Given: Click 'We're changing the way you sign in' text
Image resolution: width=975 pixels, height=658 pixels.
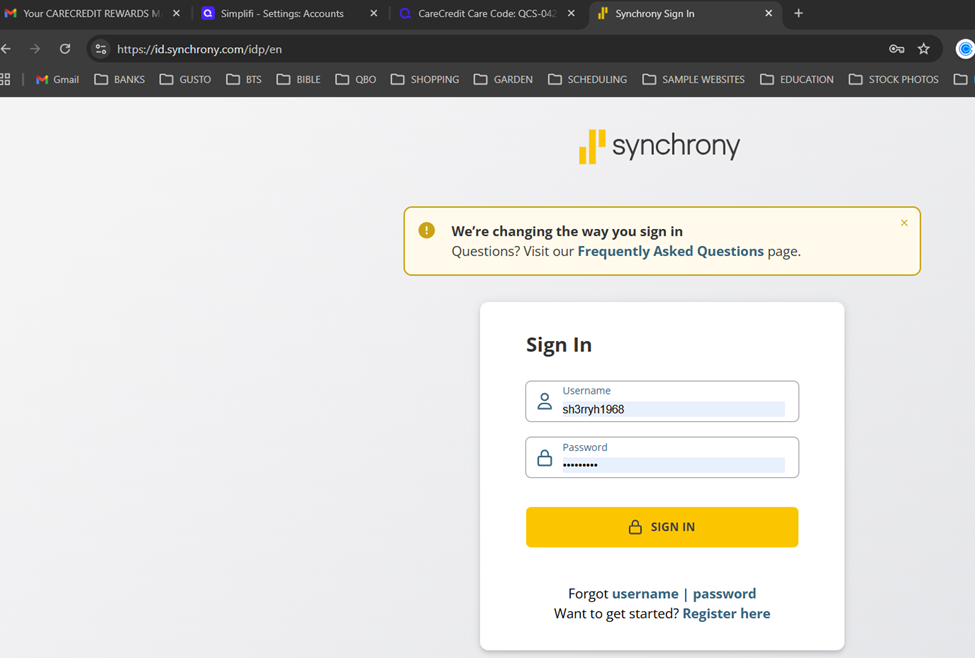Looking at the screenshot, I should tap(566, 231).
